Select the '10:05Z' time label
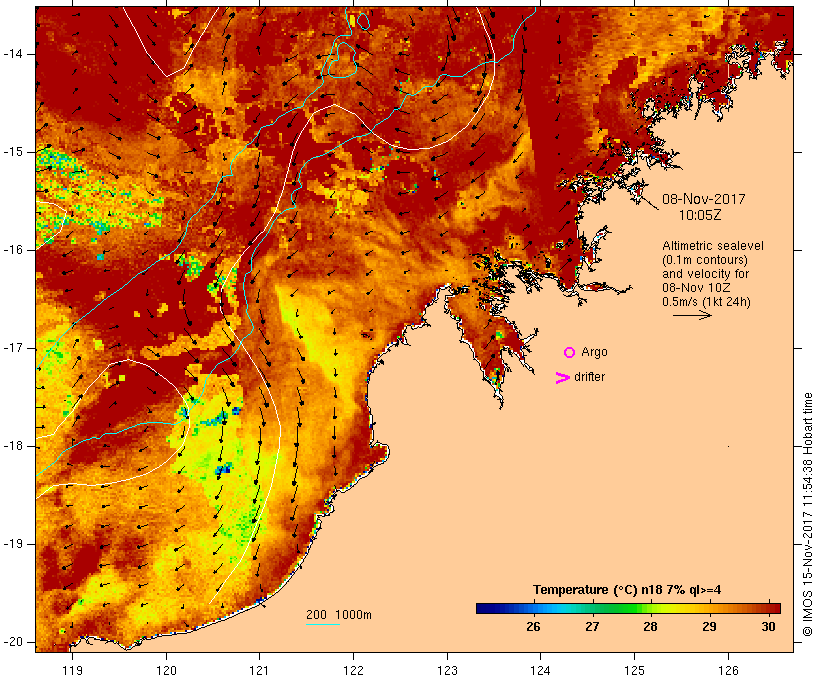This screenshot has width=820, height=680. coord(700,215)
